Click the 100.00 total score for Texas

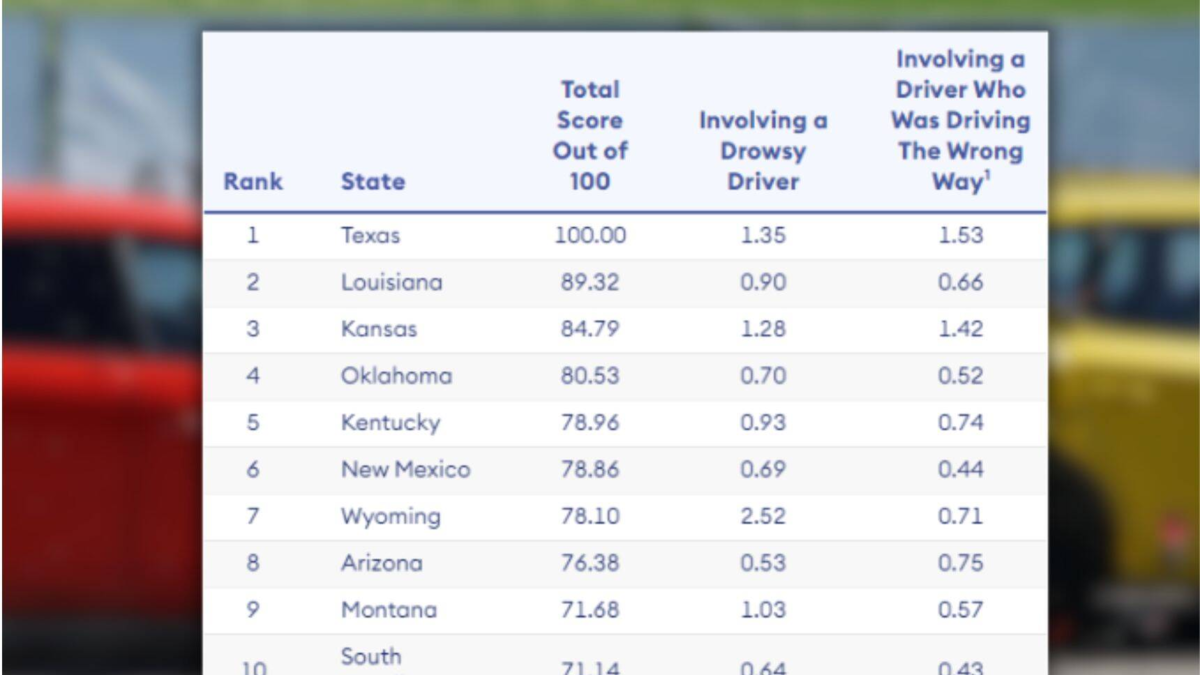[x=590, y=235]
